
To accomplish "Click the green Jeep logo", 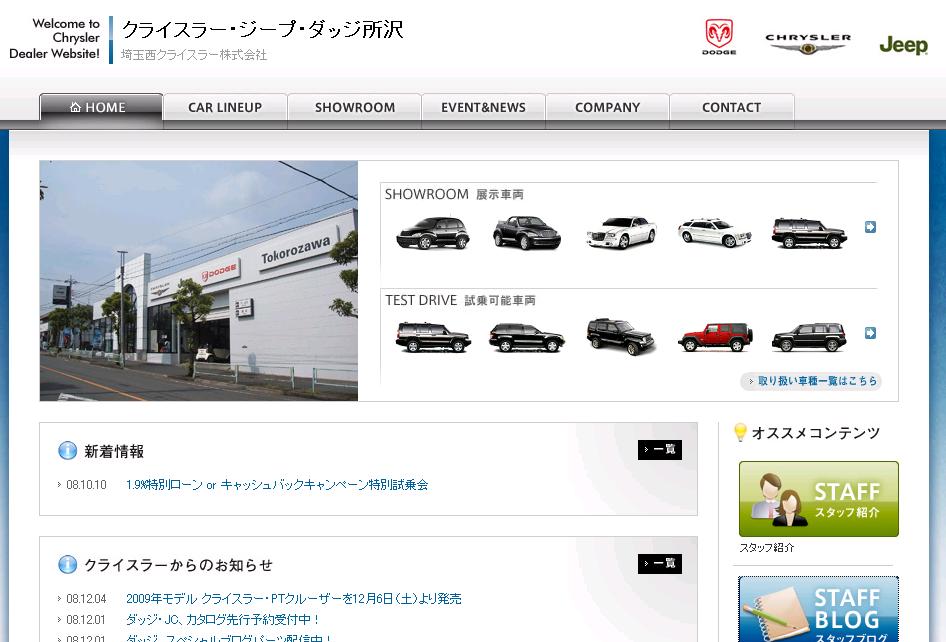I will pos(903,45).
